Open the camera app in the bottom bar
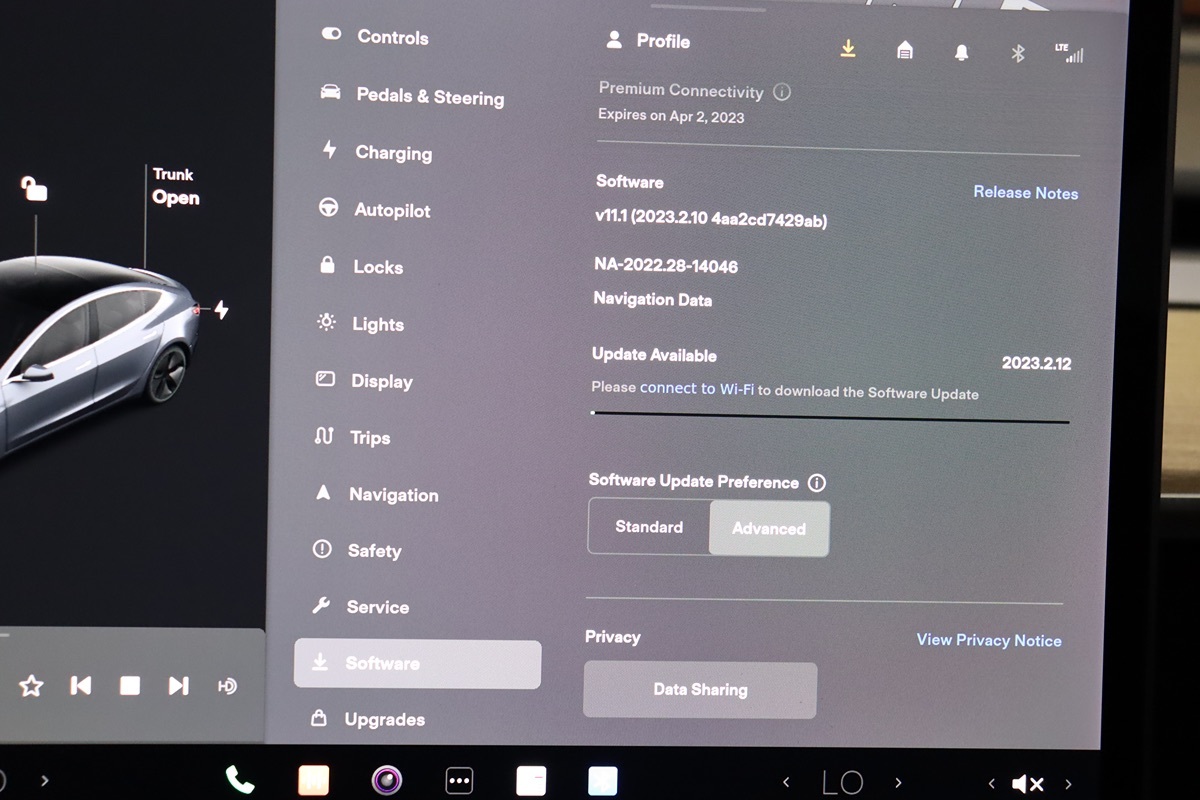Viewport: 1200px width, 800px height. [386, 780]
